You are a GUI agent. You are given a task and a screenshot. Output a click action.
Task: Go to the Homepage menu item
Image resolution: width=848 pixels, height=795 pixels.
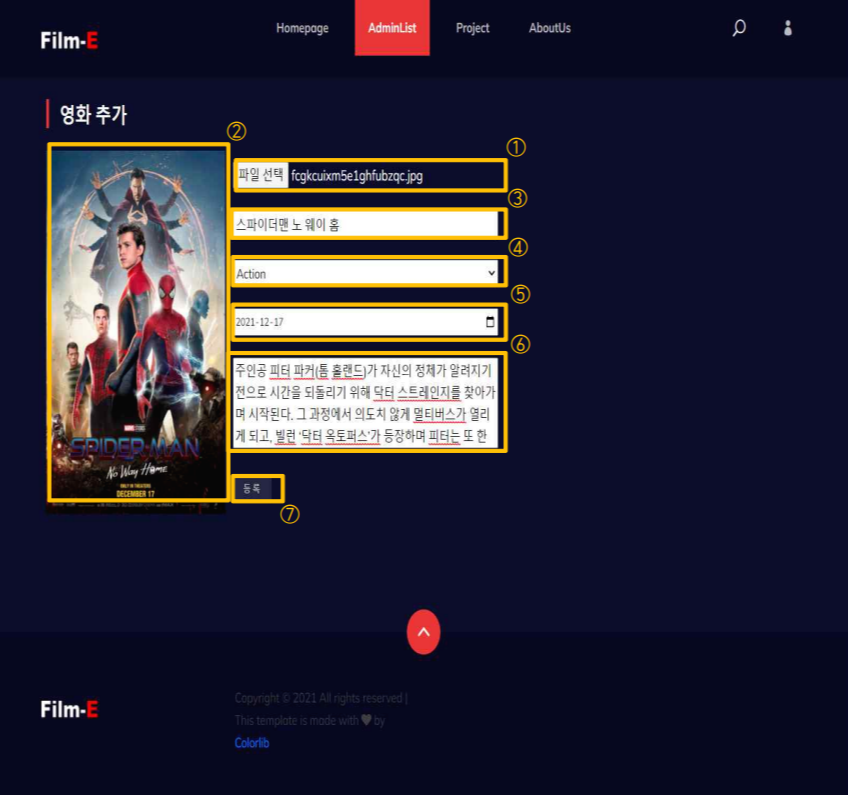pos(302,28)
